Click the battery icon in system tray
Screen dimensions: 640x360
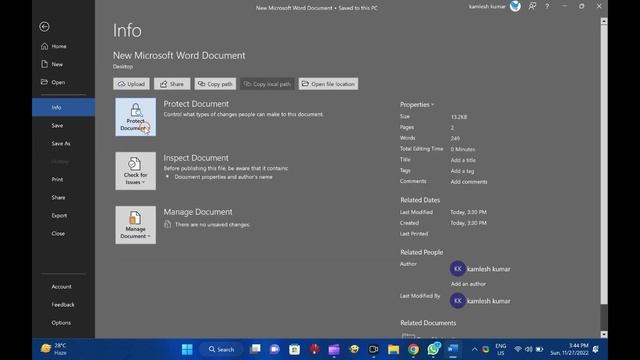[x=540, y=349]
